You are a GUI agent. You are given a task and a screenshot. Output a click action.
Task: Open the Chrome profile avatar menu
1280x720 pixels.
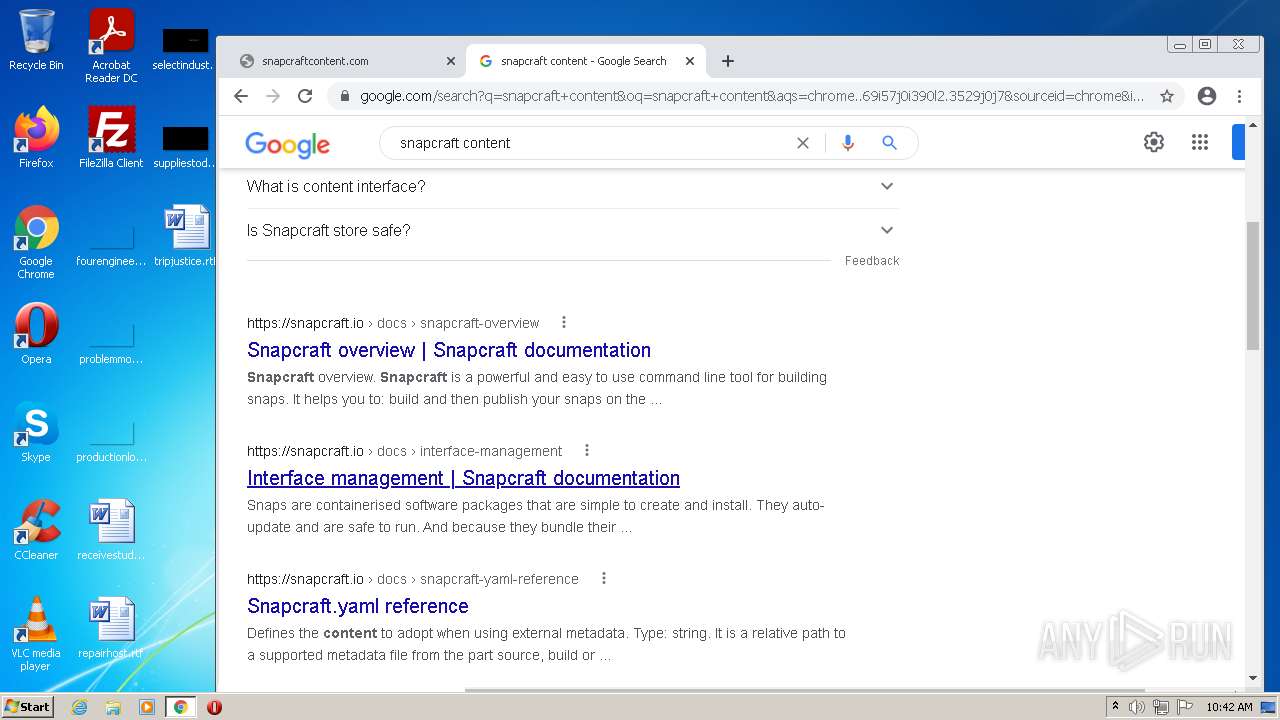coord(1207,96)
